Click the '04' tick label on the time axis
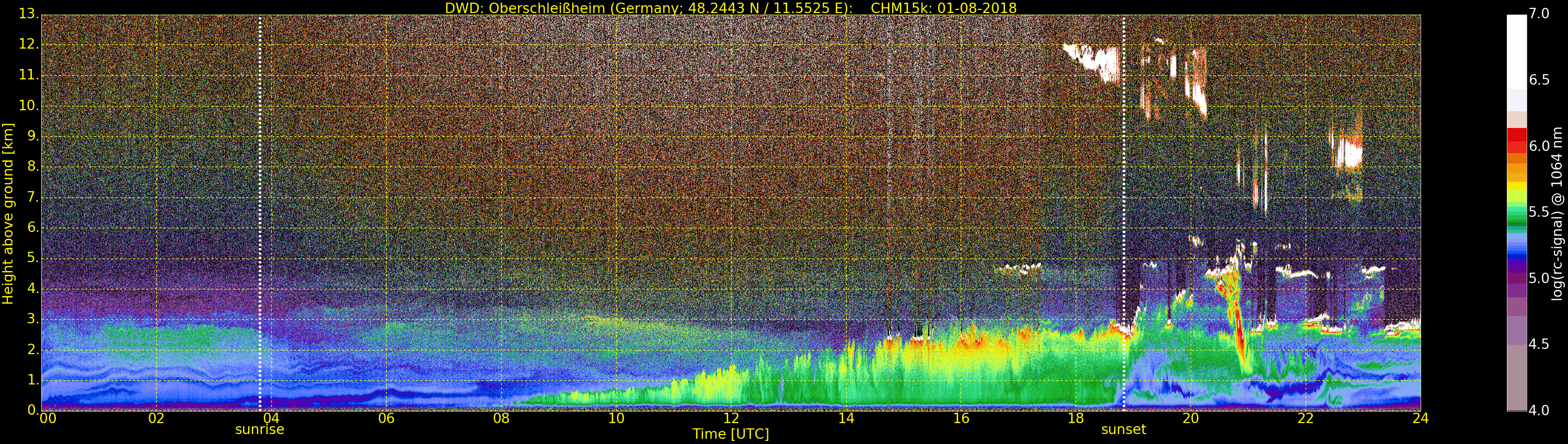 click(271, 418)
